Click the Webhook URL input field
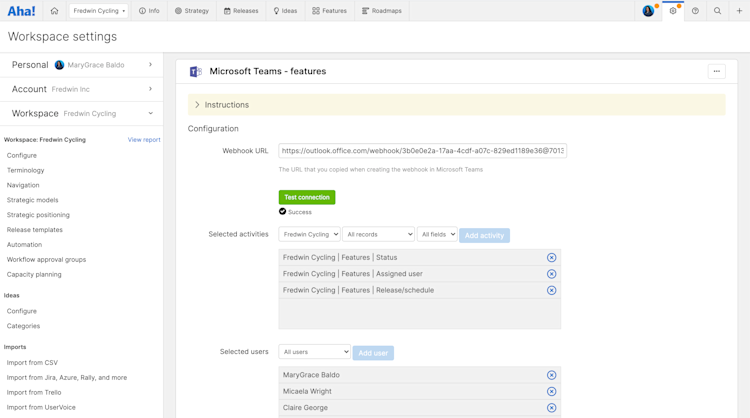 422,151
